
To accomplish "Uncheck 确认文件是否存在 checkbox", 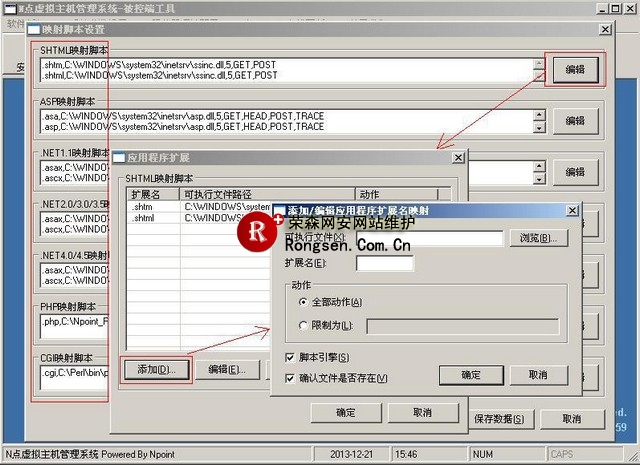I will click(x=291, y=378).
